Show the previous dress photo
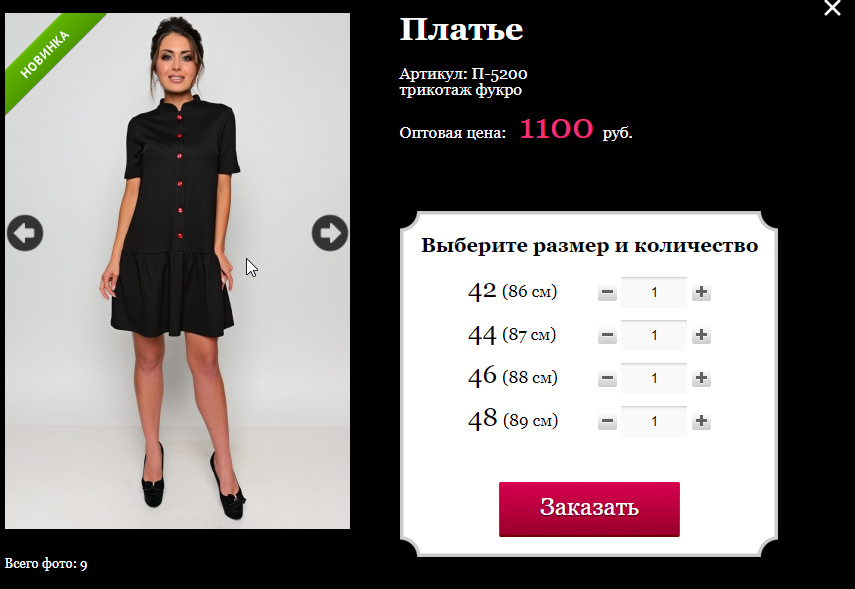855x589 pixels. coord(25,233)
